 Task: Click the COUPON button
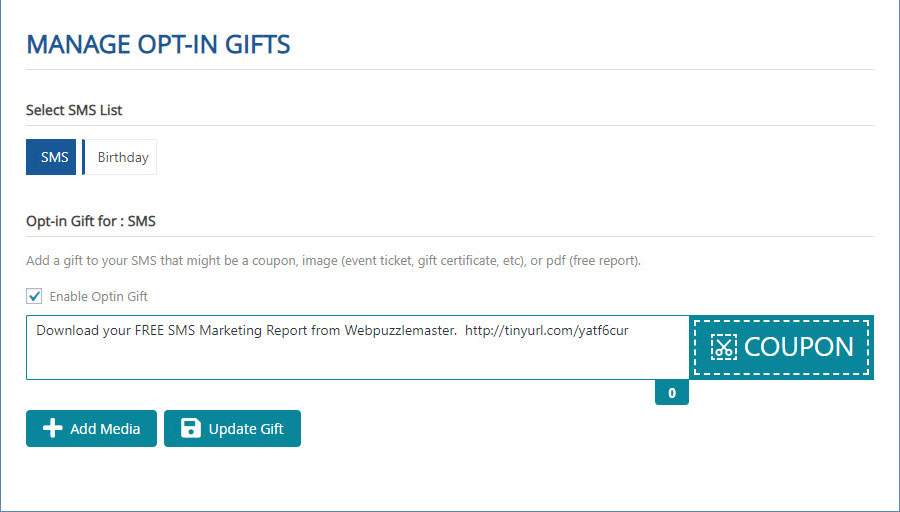click(781, 347)
